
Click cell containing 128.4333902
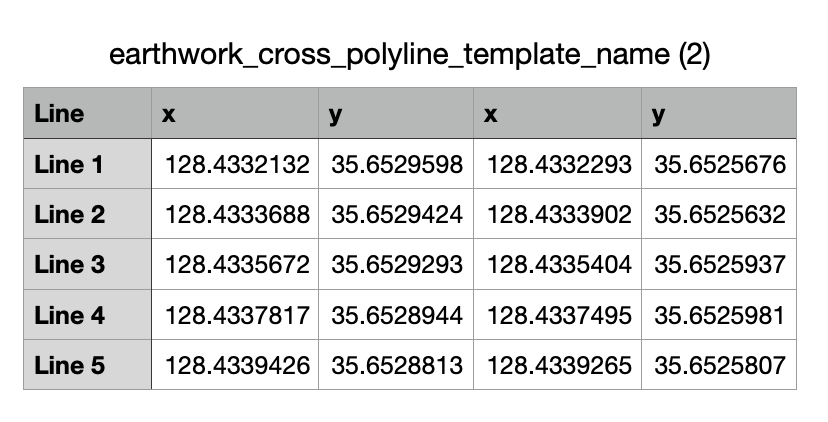click(x=559, y=214)
